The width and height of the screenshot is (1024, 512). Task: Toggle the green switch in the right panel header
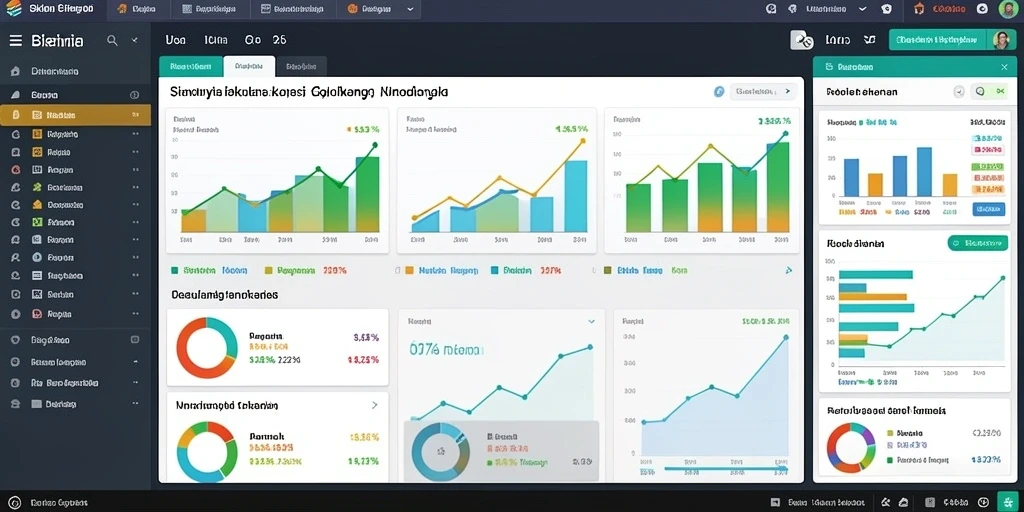(x=987, y=92)
